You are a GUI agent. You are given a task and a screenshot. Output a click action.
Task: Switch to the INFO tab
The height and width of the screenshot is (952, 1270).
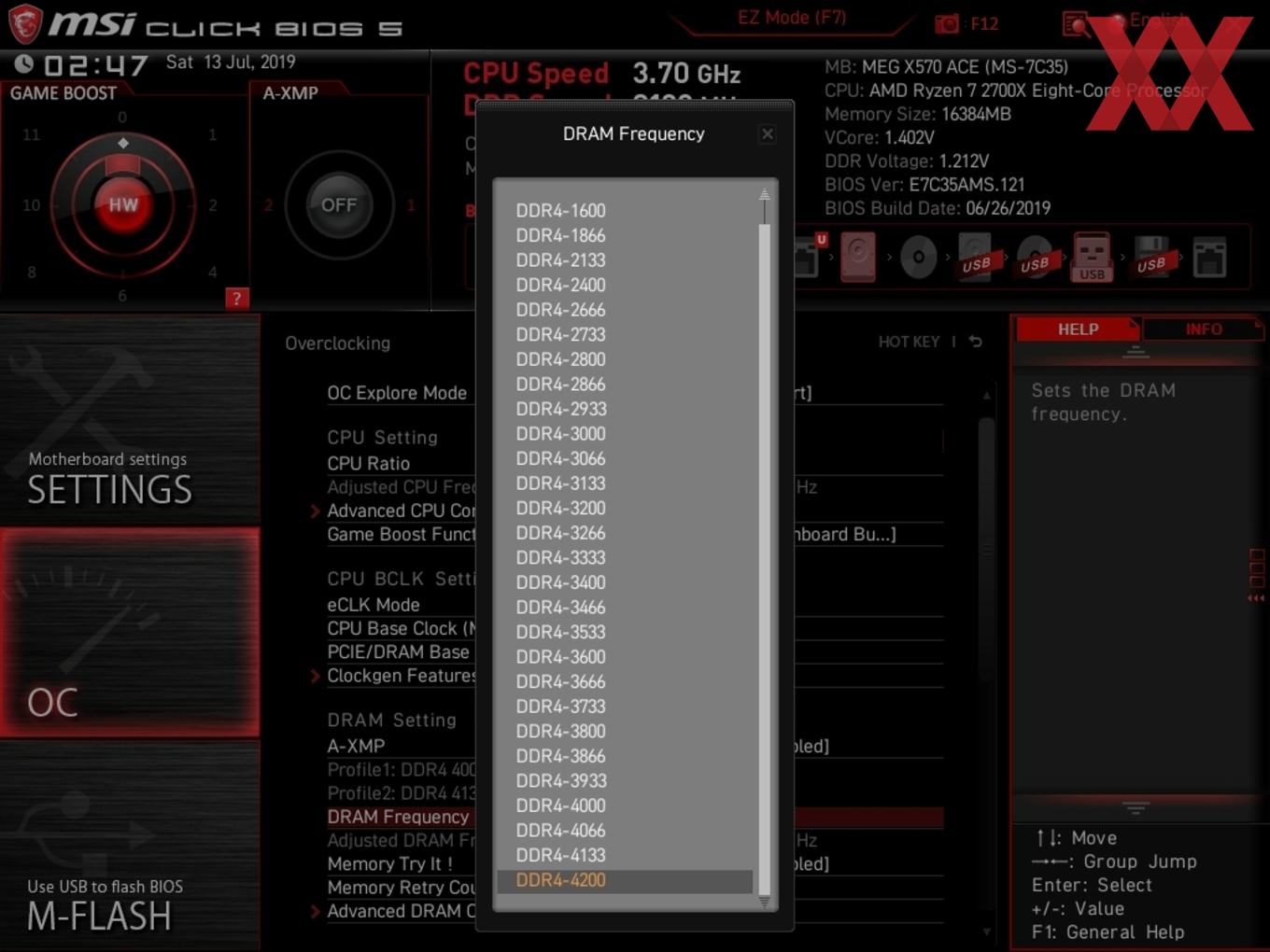click(1203, 329)
